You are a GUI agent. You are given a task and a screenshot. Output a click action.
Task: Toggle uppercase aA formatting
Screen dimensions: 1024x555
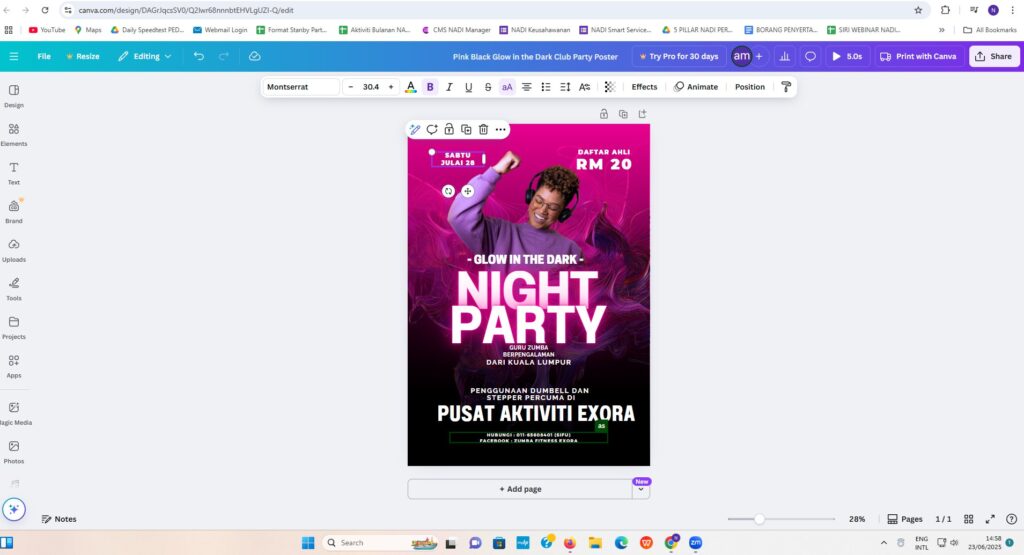coord(507,87)
